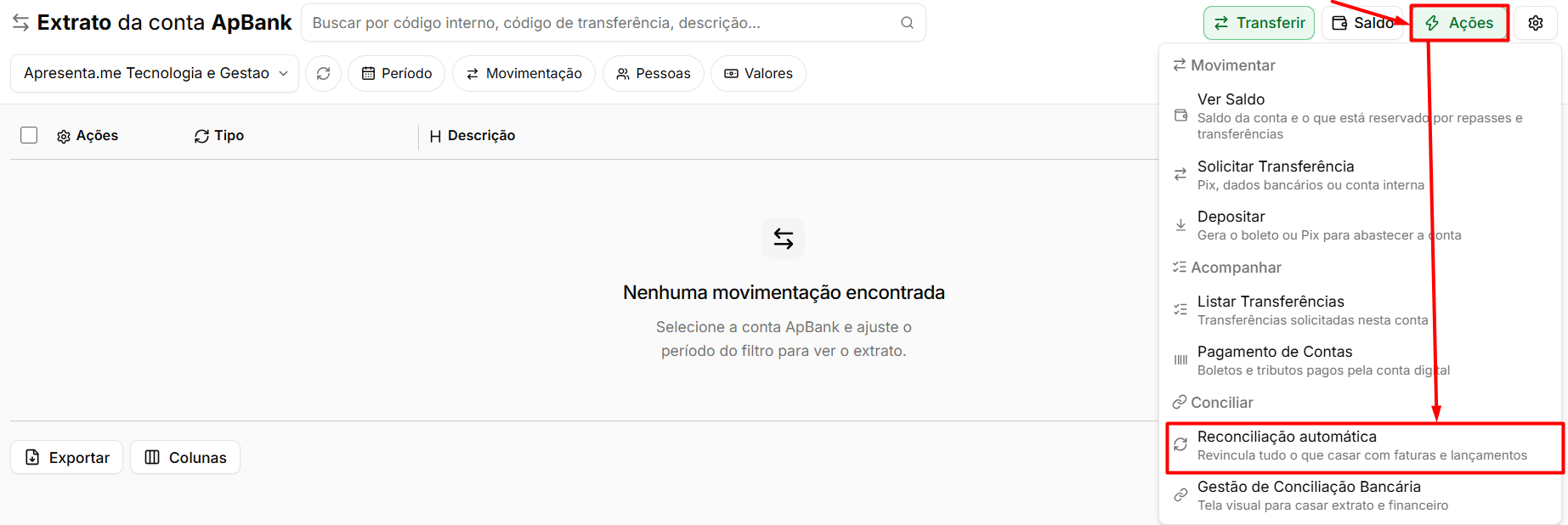Click the Movimentar section heading in the menu

[1232, 65]
